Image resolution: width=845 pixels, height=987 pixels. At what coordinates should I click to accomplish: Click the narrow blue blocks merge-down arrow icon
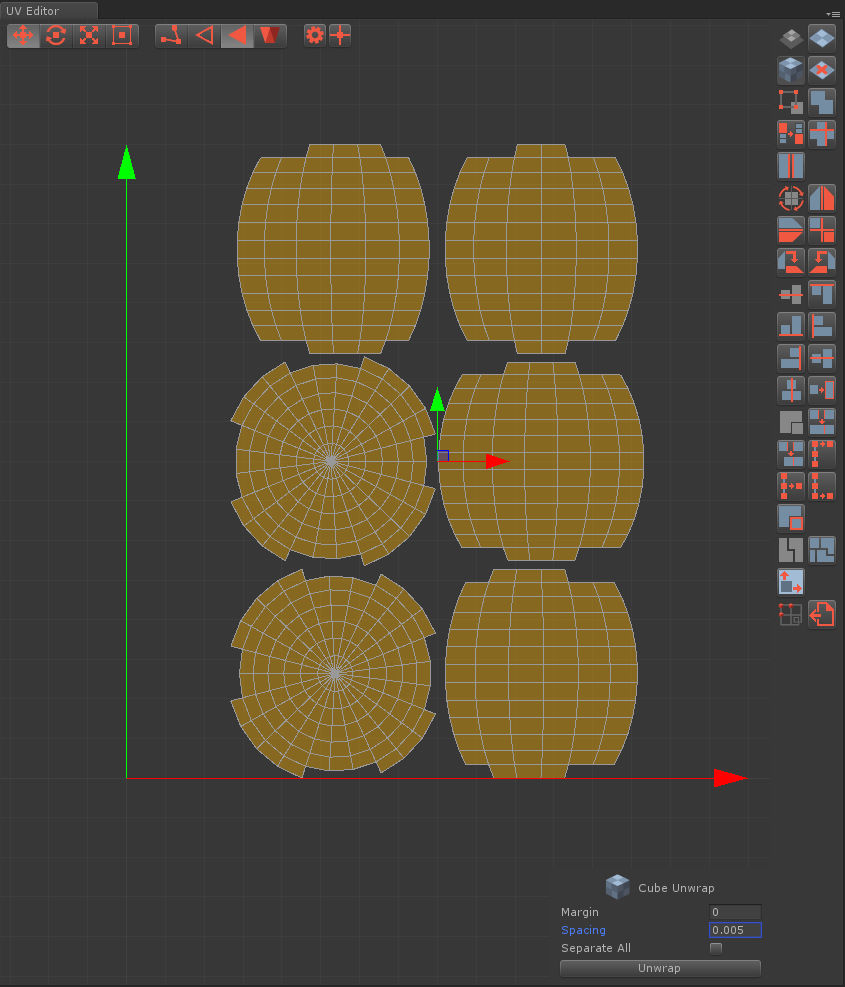pyautogui.click(x=791, y=453)
